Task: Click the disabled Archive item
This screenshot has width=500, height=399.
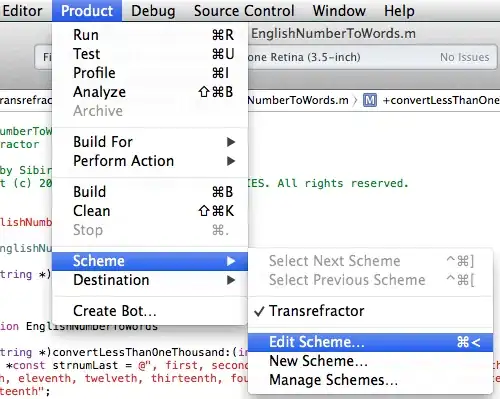Action: (x=150, y=111)
